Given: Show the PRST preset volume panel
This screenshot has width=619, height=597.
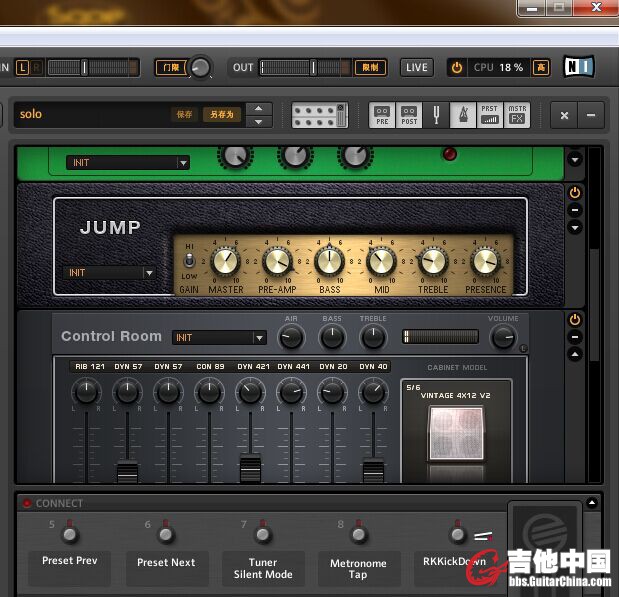Looking at the screenshot, I should pyautogui.click(x=490, y=115).
